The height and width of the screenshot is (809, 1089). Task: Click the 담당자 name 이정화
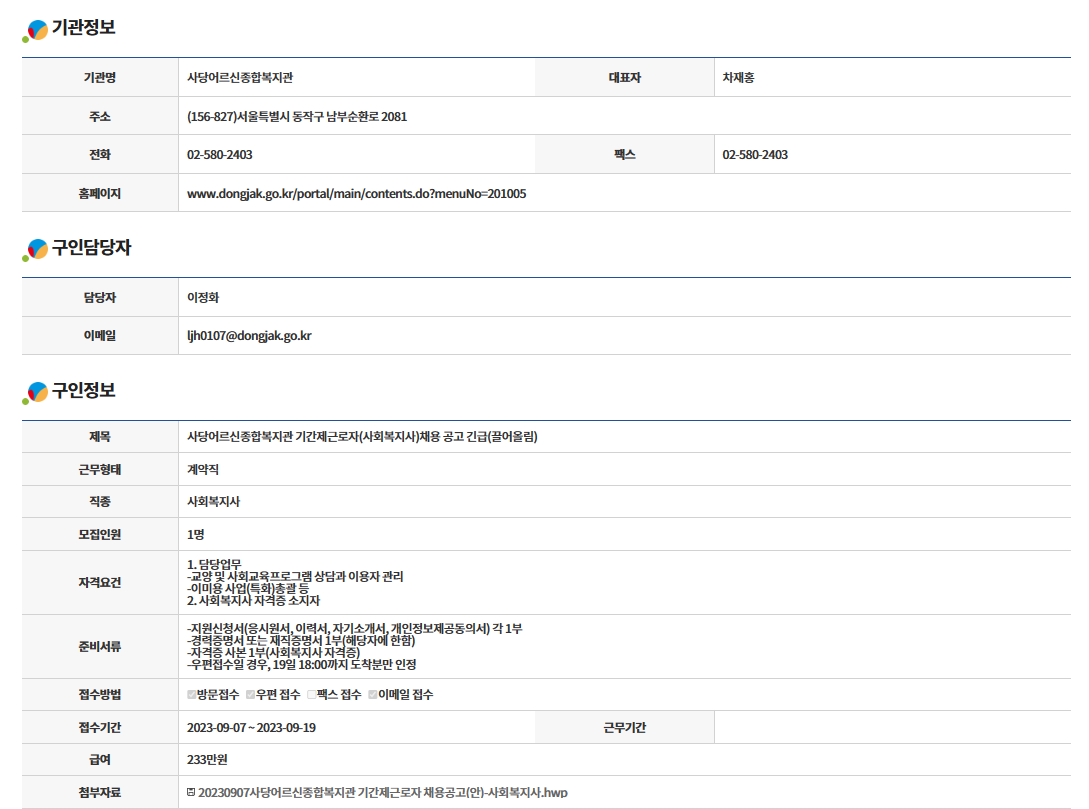click(203, 298)
